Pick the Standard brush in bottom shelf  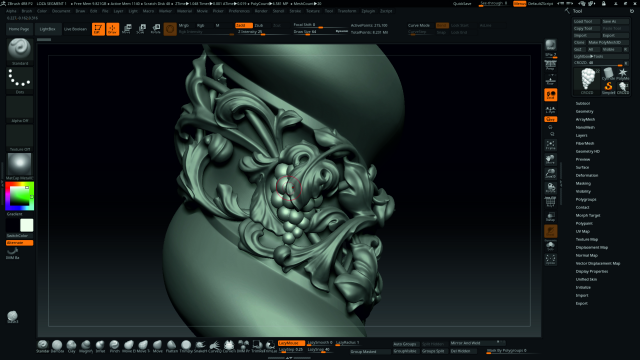click(x=42, y=347)
